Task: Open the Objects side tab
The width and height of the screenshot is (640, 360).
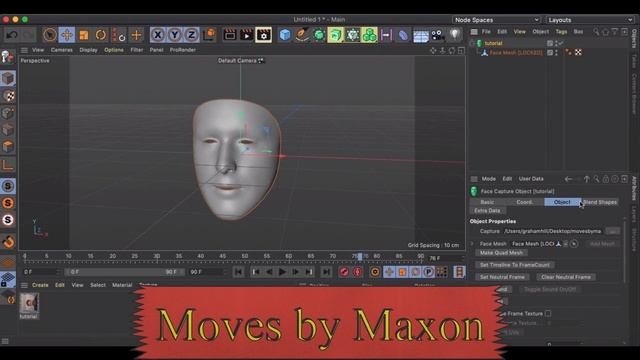Action: click(634, 38)
